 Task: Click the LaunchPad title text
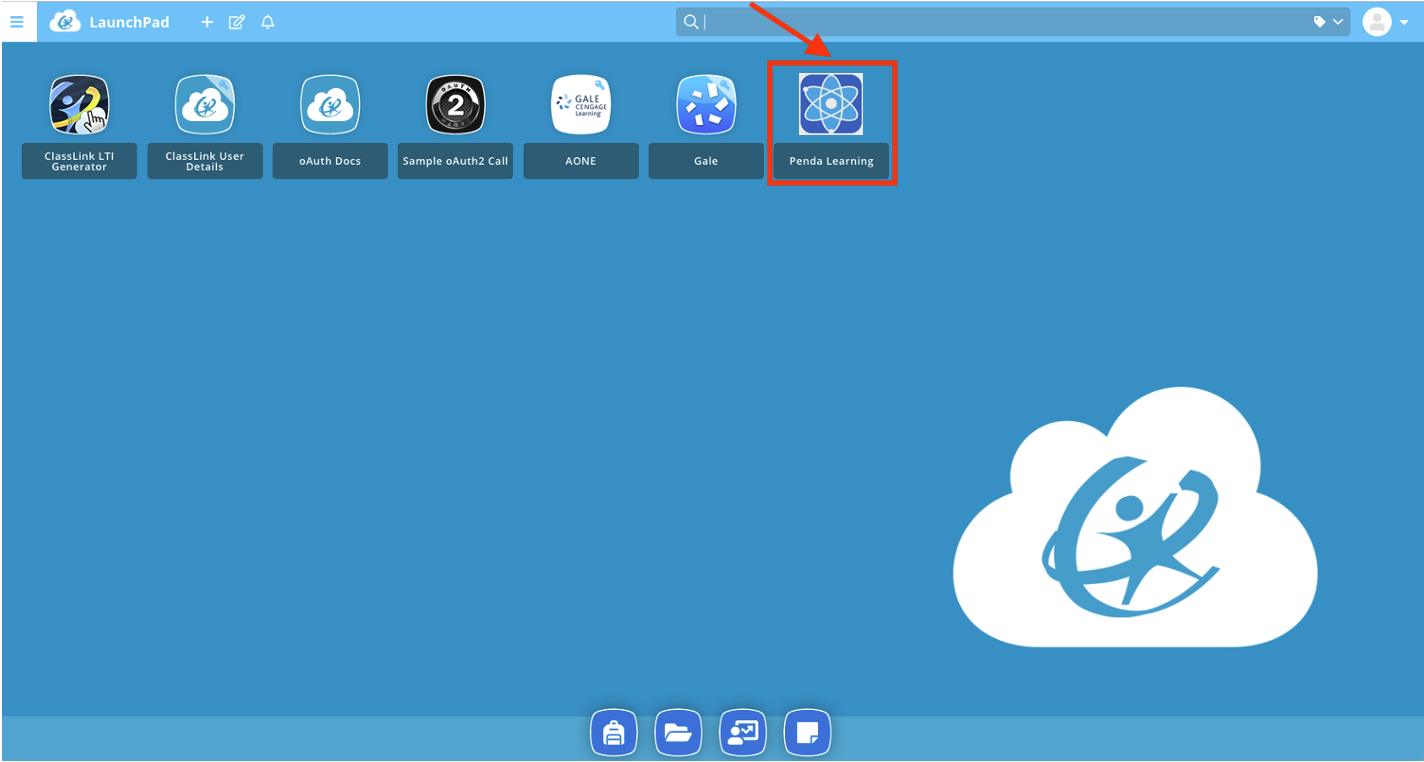click(129, 22)
